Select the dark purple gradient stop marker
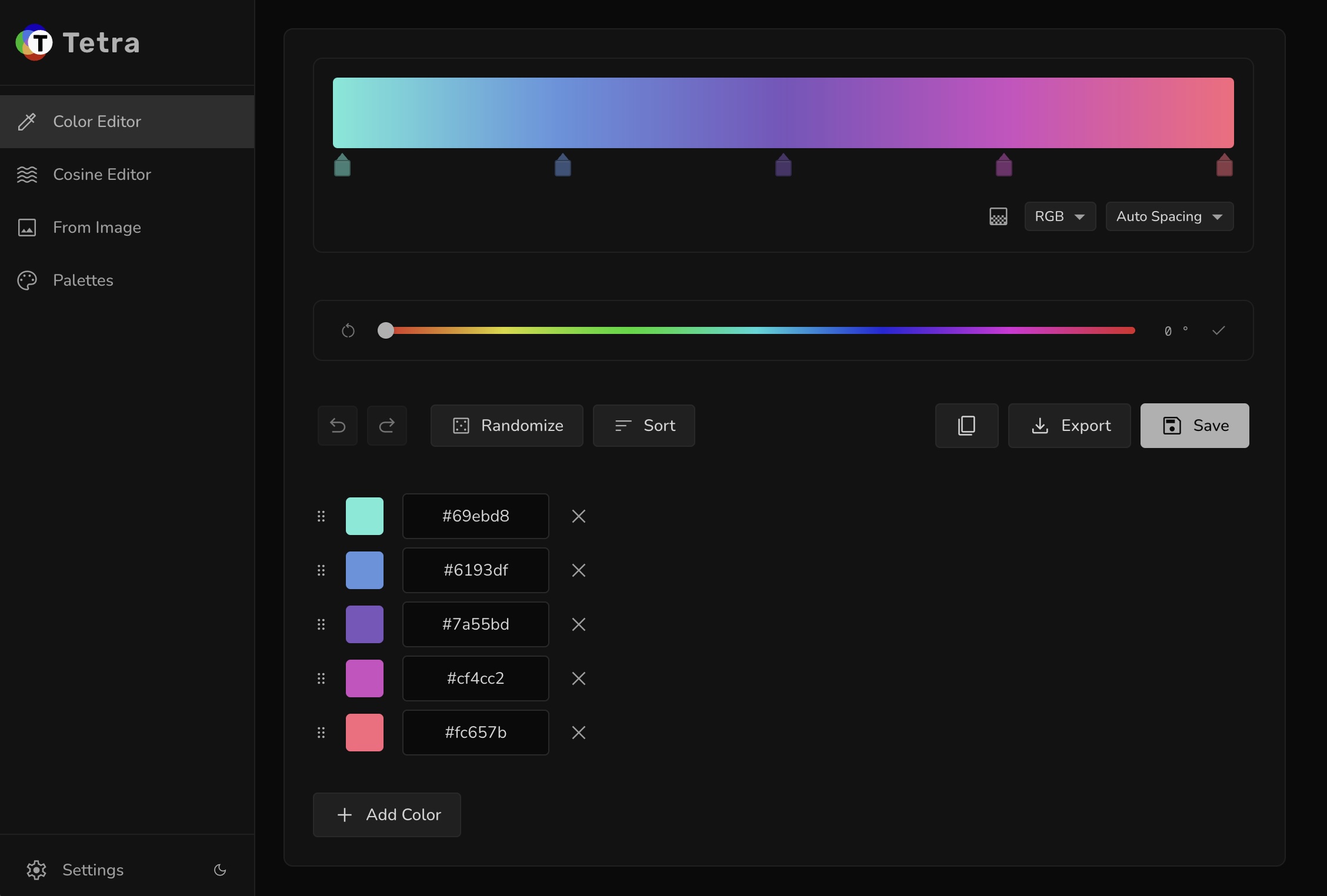Viewport: 1327px width, 896px height. [x=783, y=165]
